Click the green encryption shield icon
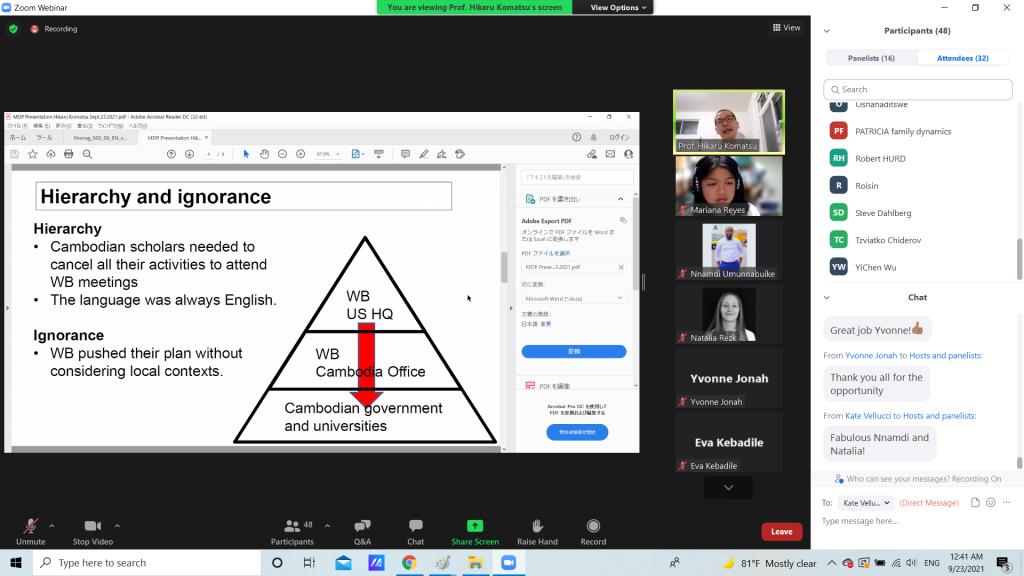1024x576 pixels. click(x=13, y=29)
